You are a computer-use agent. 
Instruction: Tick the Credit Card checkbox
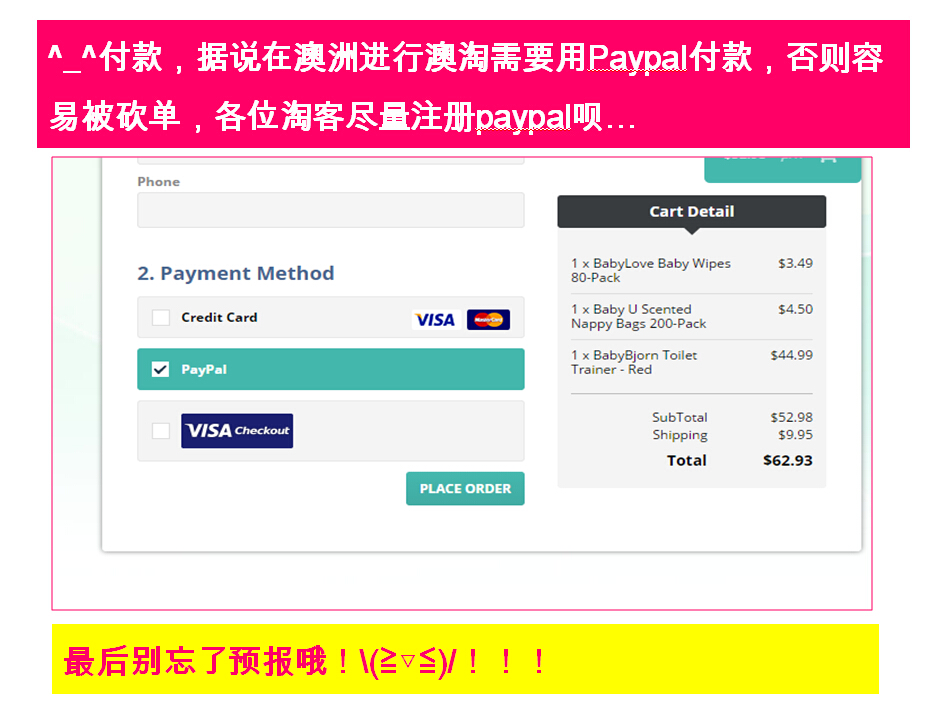coord(160,317)
